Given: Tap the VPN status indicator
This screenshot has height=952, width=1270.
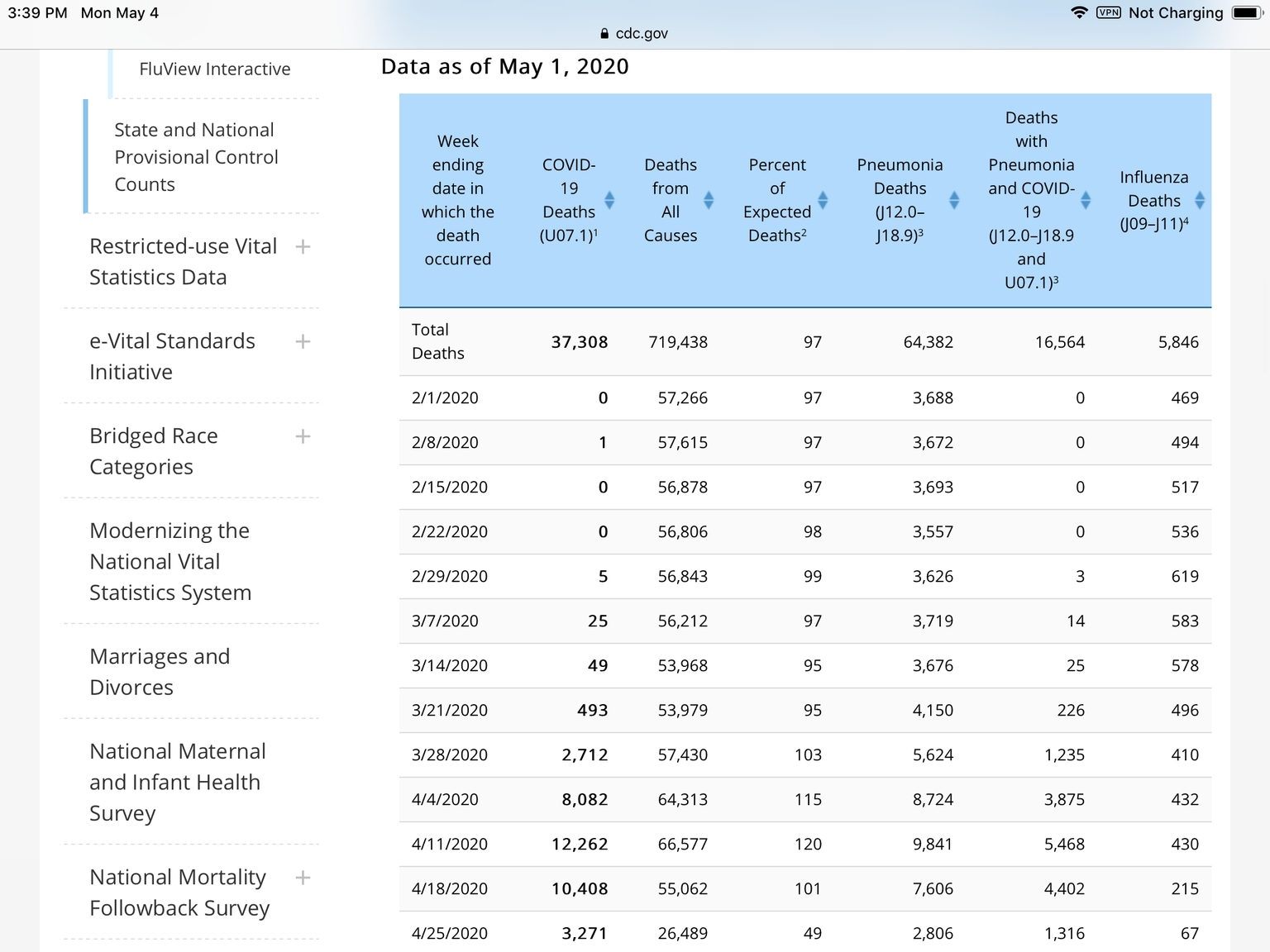Looking at the screenshot, I should pyautogui.click(x=1109, y=12).
